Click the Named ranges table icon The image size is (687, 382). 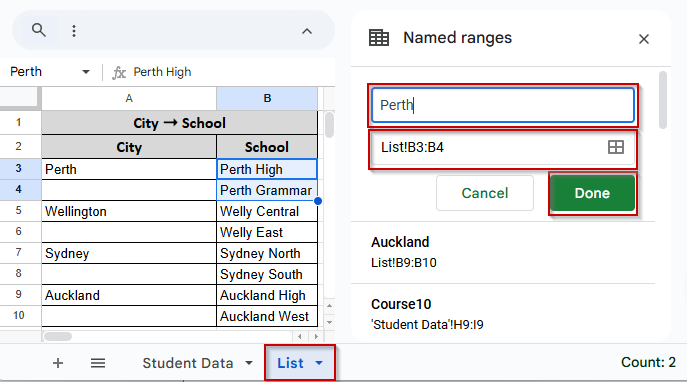(379, 38)
